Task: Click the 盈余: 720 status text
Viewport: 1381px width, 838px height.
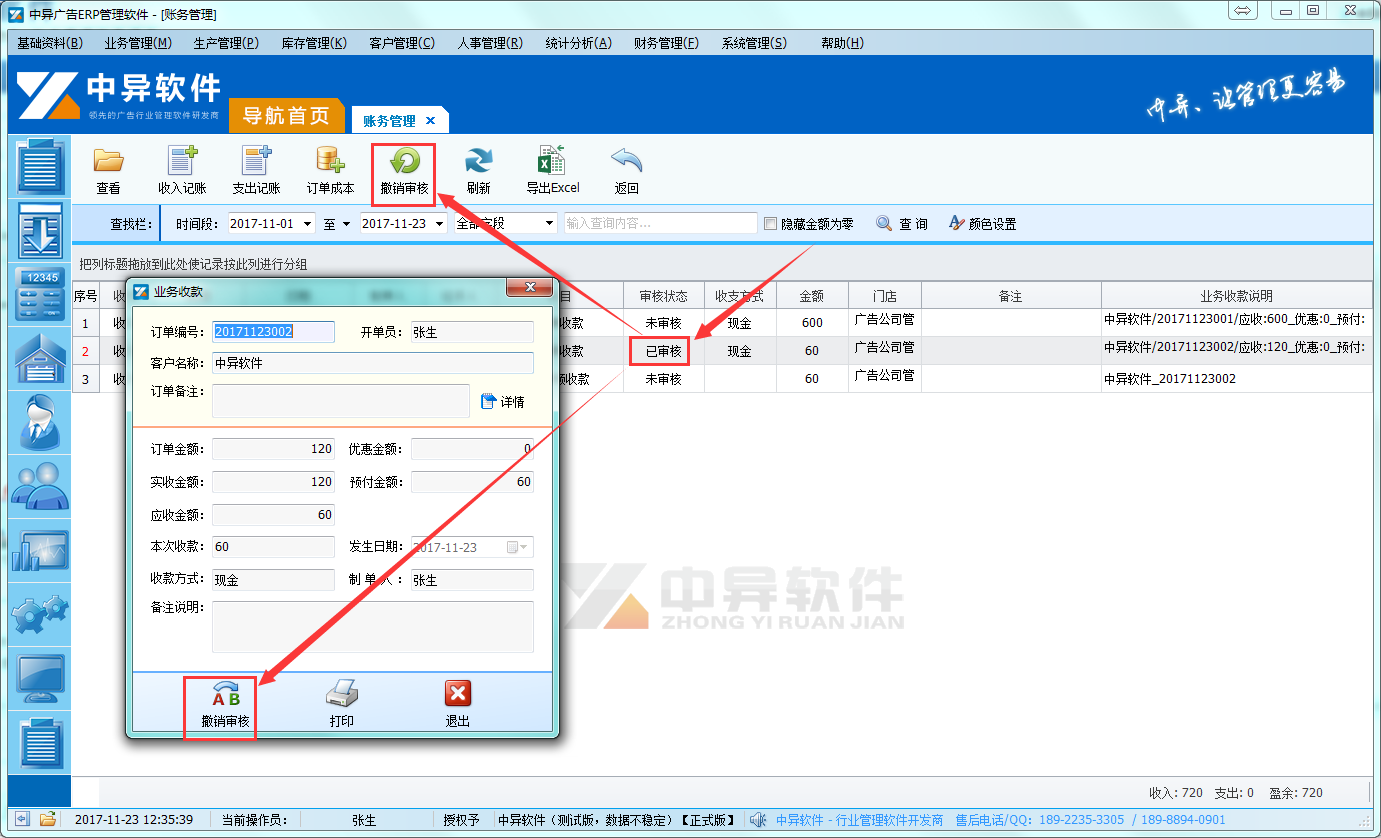Action: [x=1294, y=793]
